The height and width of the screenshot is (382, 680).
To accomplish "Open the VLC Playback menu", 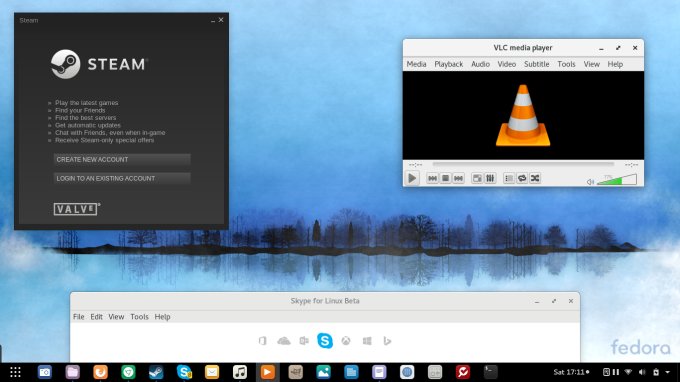I will (448, 64).
